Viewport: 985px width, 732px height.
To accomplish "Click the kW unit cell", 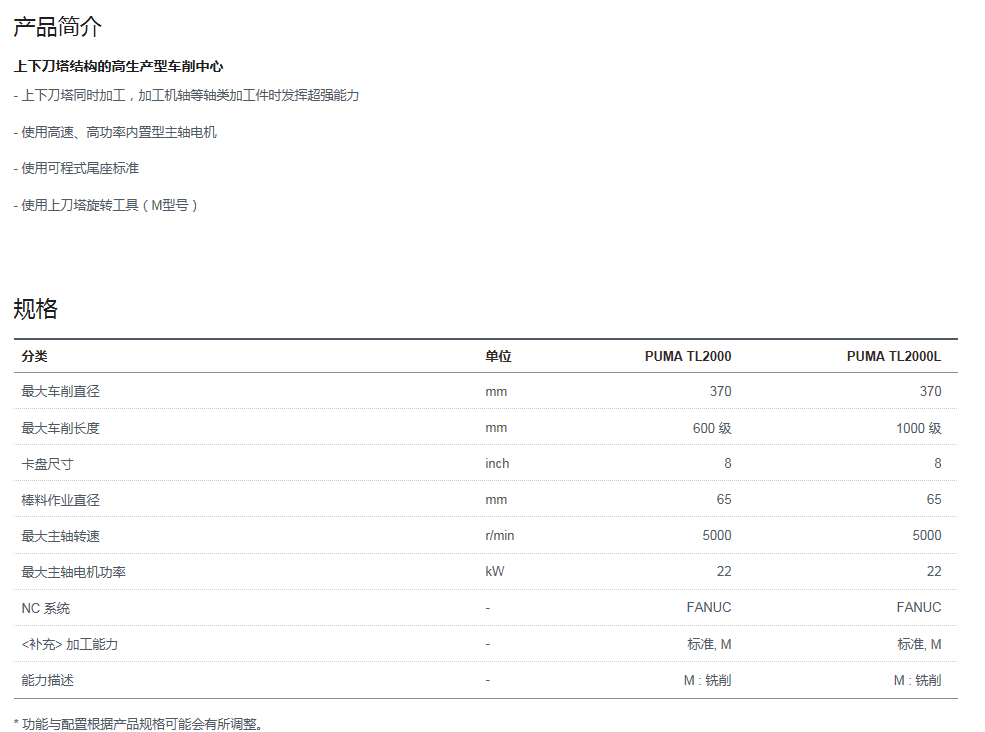I will 494,571.
